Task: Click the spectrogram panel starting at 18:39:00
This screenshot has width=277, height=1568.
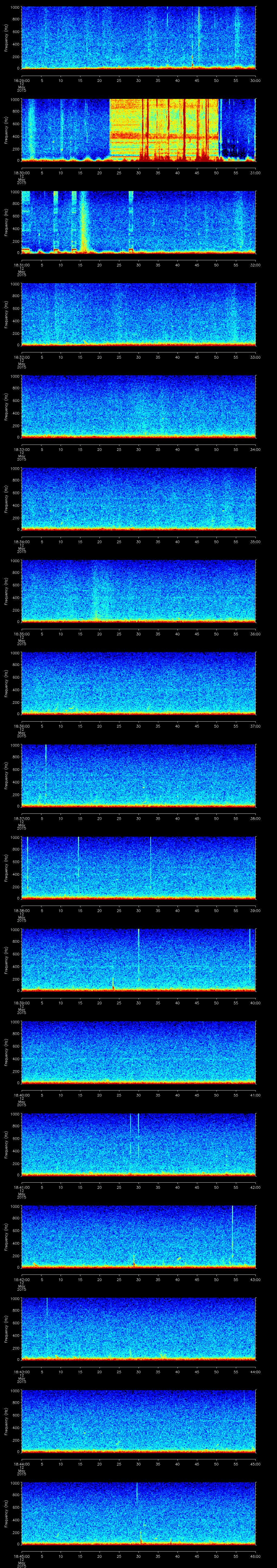Action: coord(138,959)
